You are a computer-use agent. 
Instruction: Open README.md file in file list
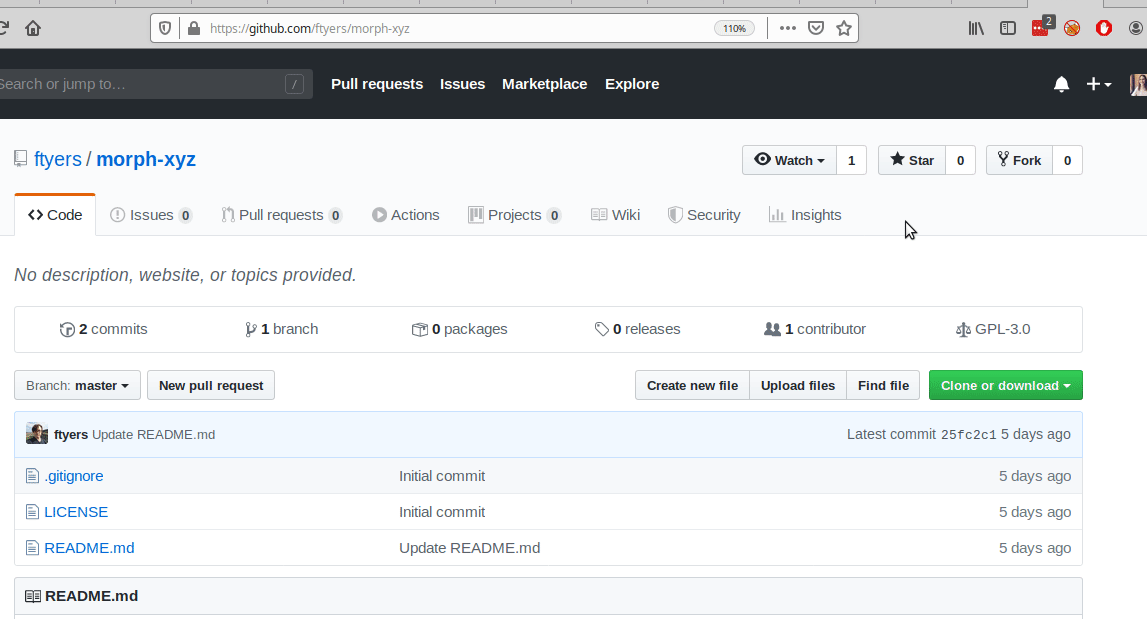click(x=89, y=548)
